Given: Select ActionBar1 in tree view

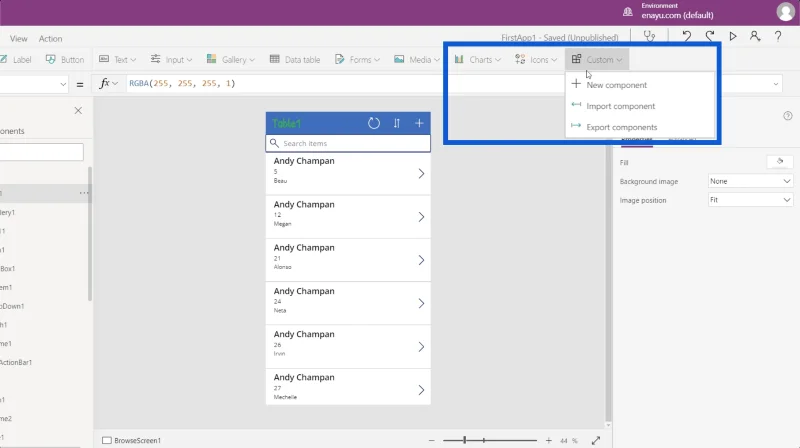Looking at the screenshot, I should tap(16, 362).
